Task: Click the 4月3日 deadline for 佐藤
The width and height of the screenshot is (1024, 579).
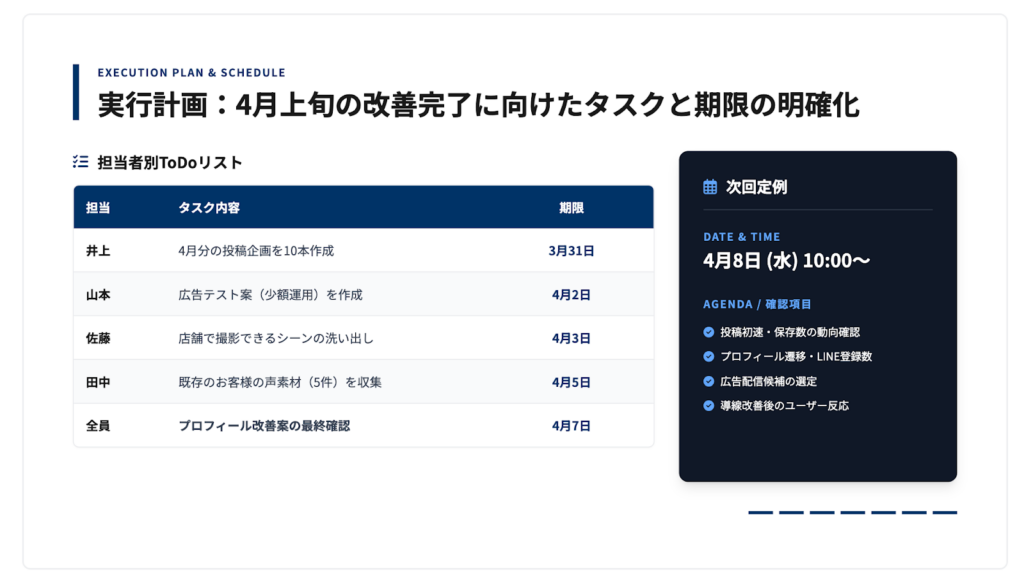Action: click(571, 339)
